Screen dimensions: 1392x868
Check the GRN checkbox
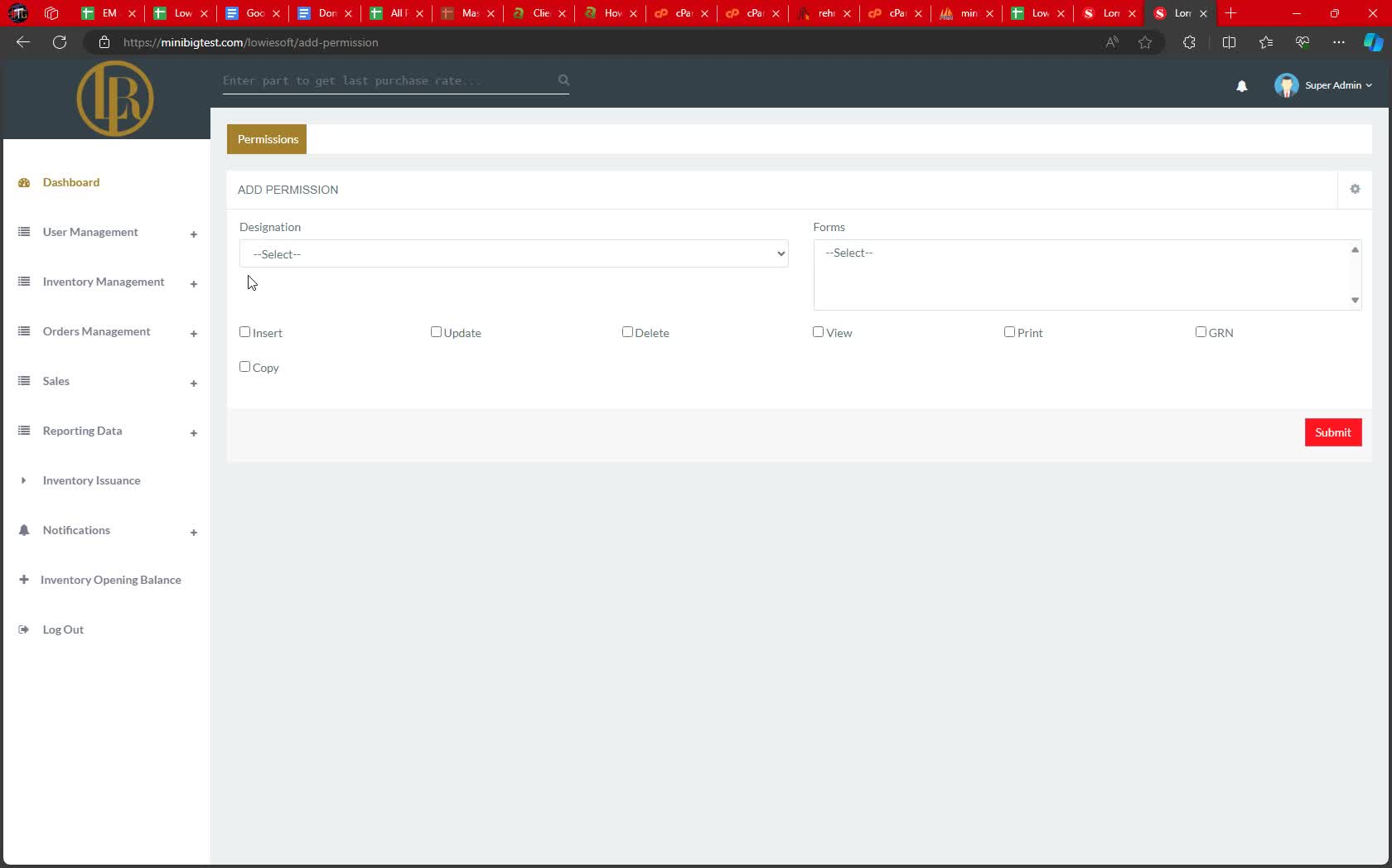click(1201, 332)
